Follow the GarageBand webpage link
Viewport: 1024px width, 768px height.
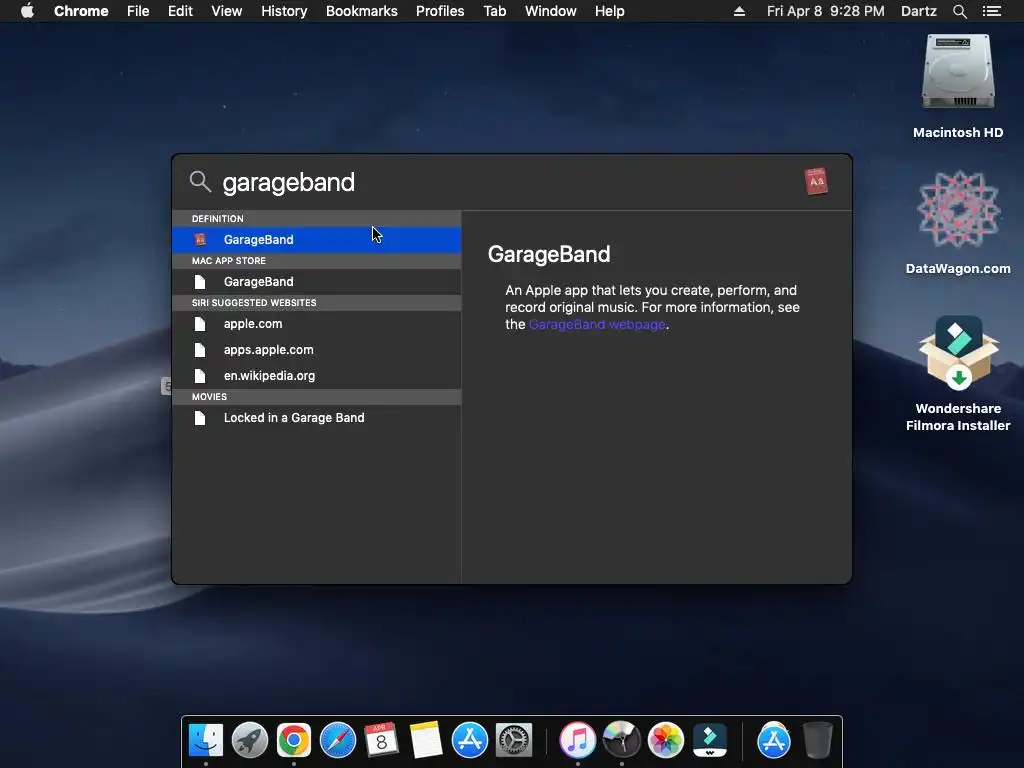(x=597, y=325)
